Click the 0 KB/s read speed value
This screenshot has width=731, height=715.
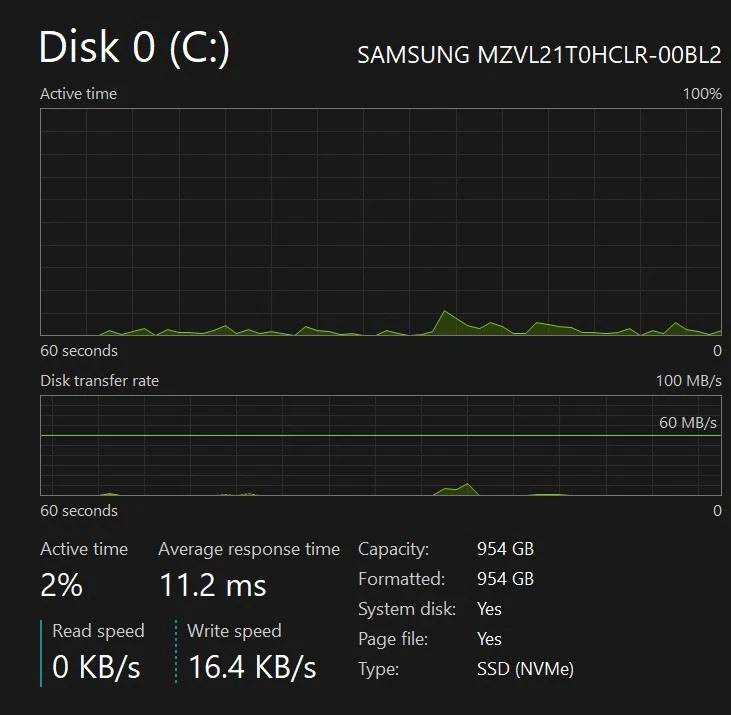pyautogui.click(x=96, y=667)
